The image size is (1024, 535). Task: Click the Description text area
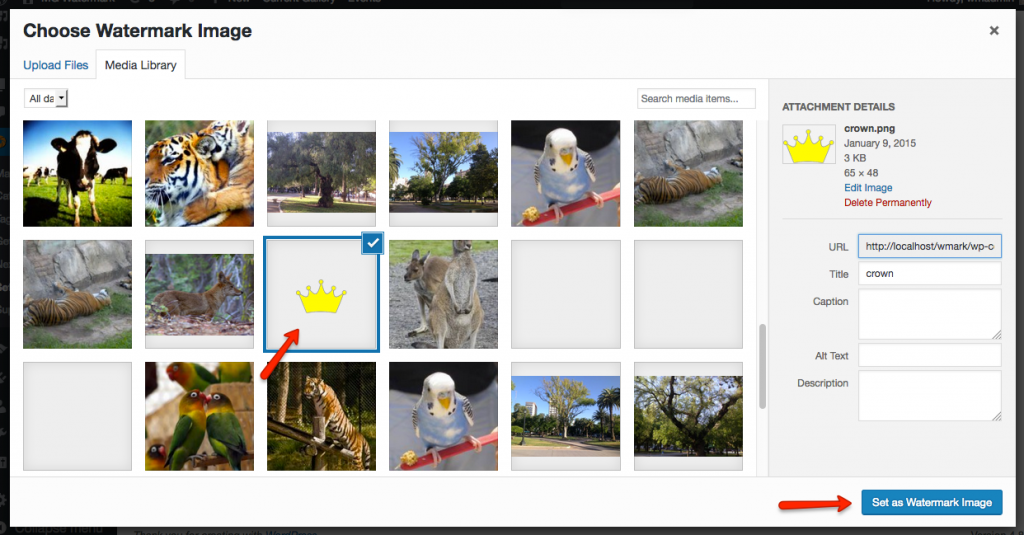point(929,396)
